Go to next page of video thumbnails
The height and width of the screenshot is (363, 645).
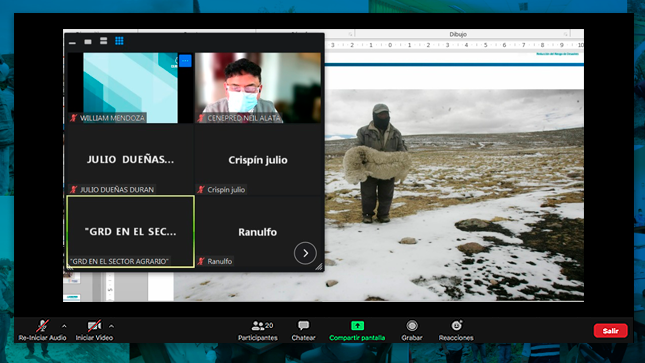[x=305, y=253]
